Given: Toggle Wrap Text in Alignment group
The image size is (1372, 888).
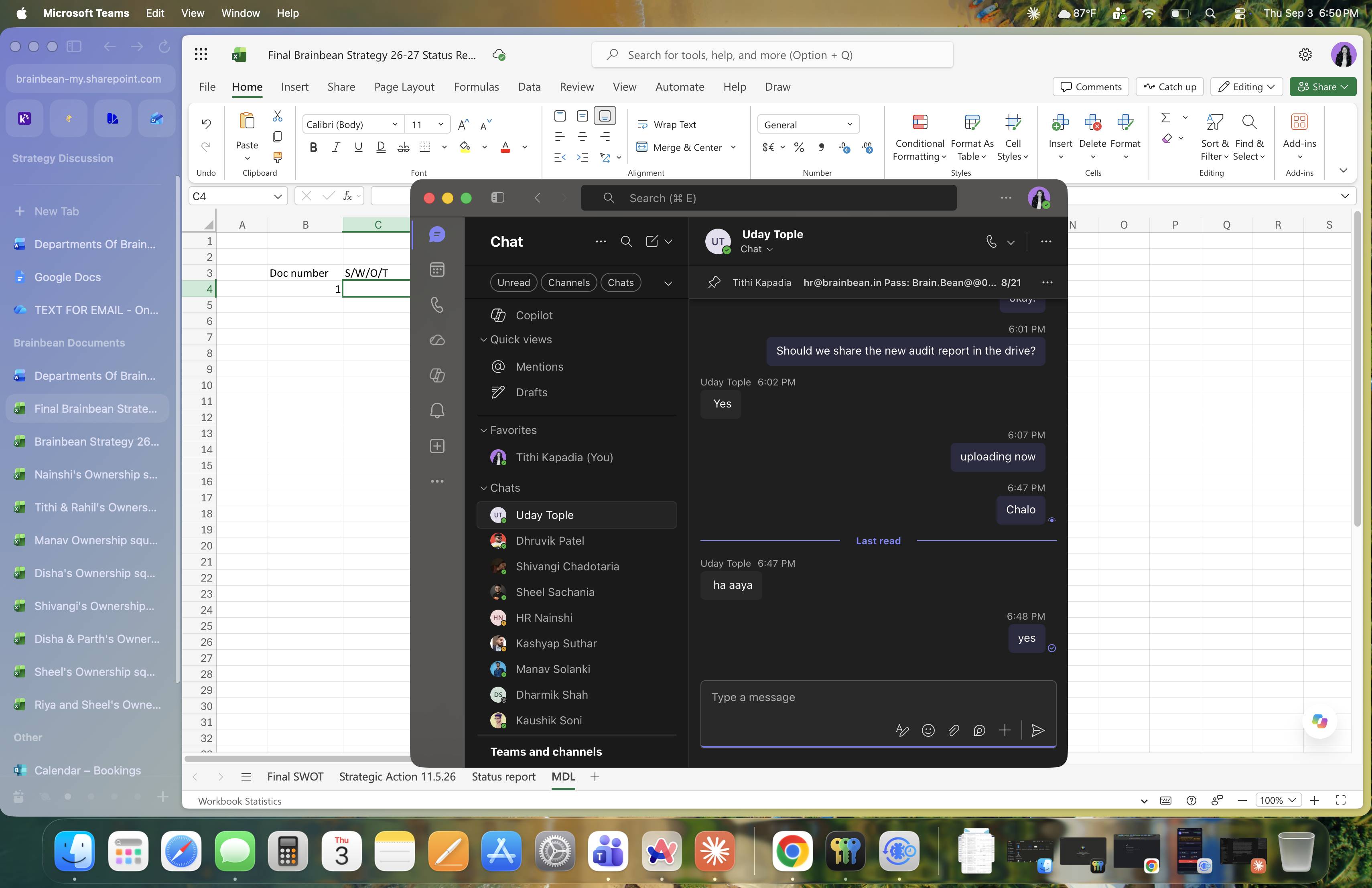Looking at the screenshot, I should [x=666, y=124].
